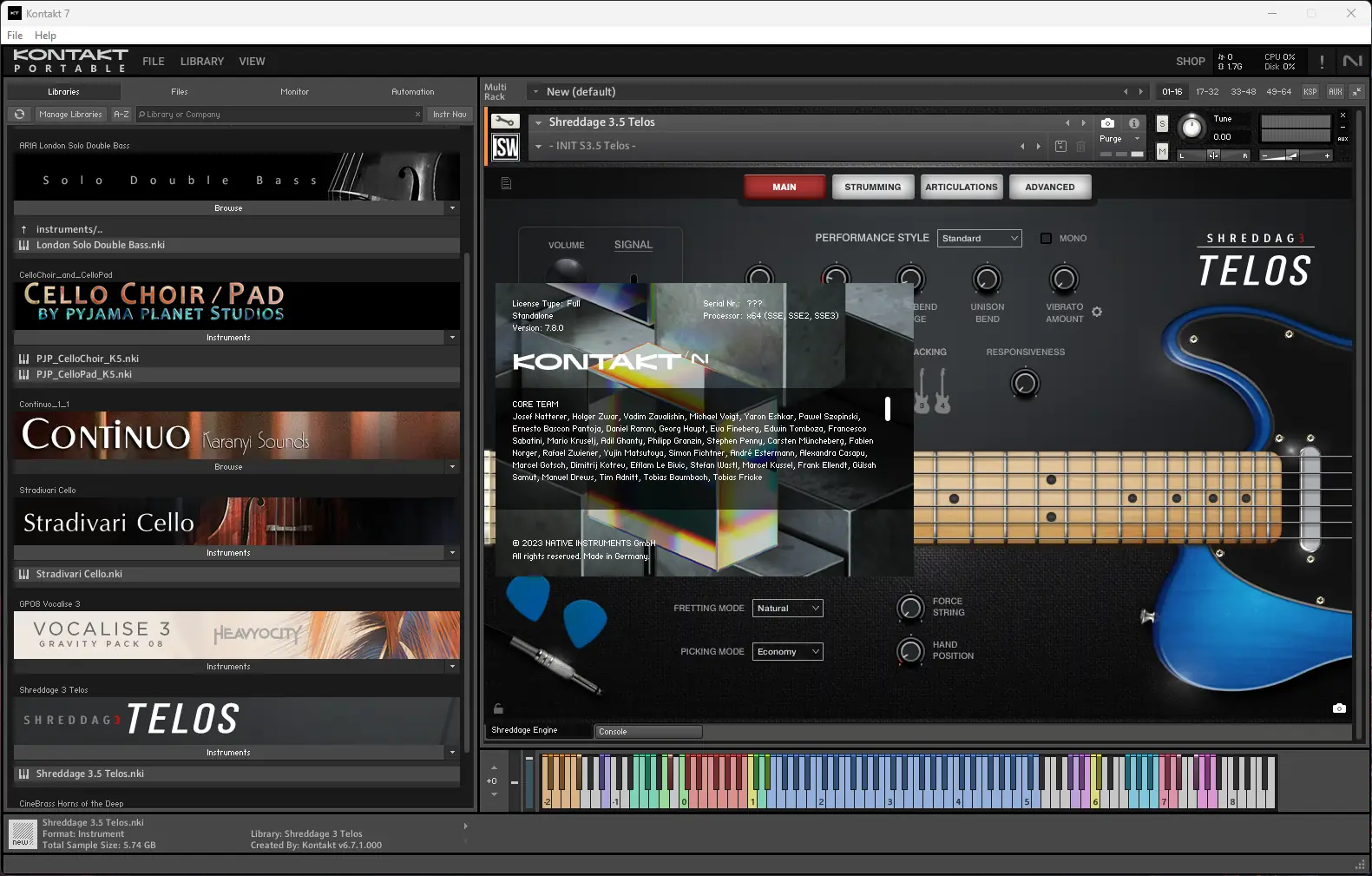The image size is (1372, 876).
Task: Click the pan center icon between L and R
Action: click(1213, 155)
